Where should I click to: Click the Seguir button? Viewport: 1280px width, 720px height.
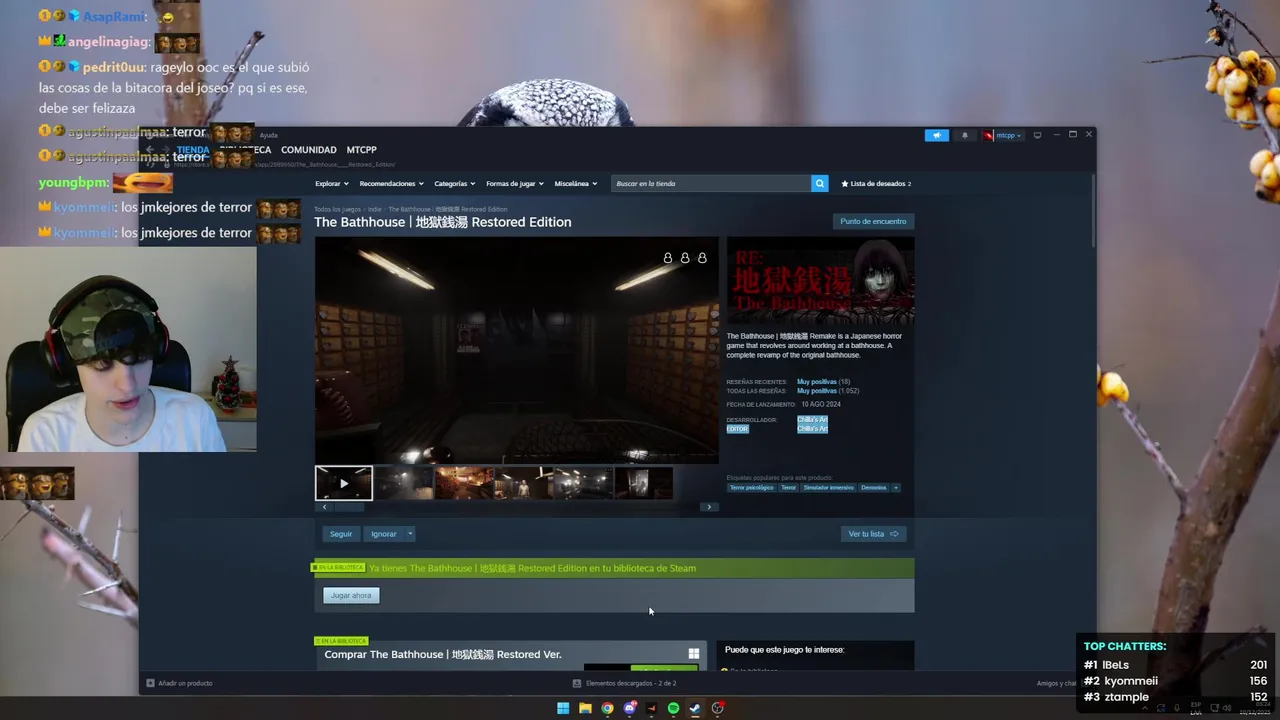(341, 534)
